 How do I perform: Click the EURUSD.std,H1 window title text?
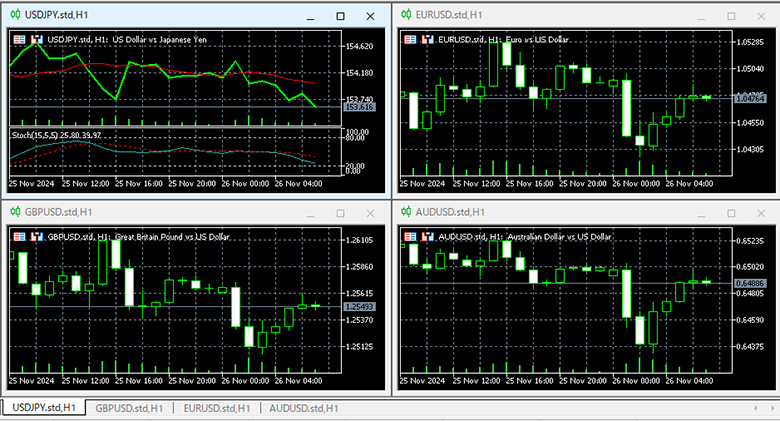(449, 15)
